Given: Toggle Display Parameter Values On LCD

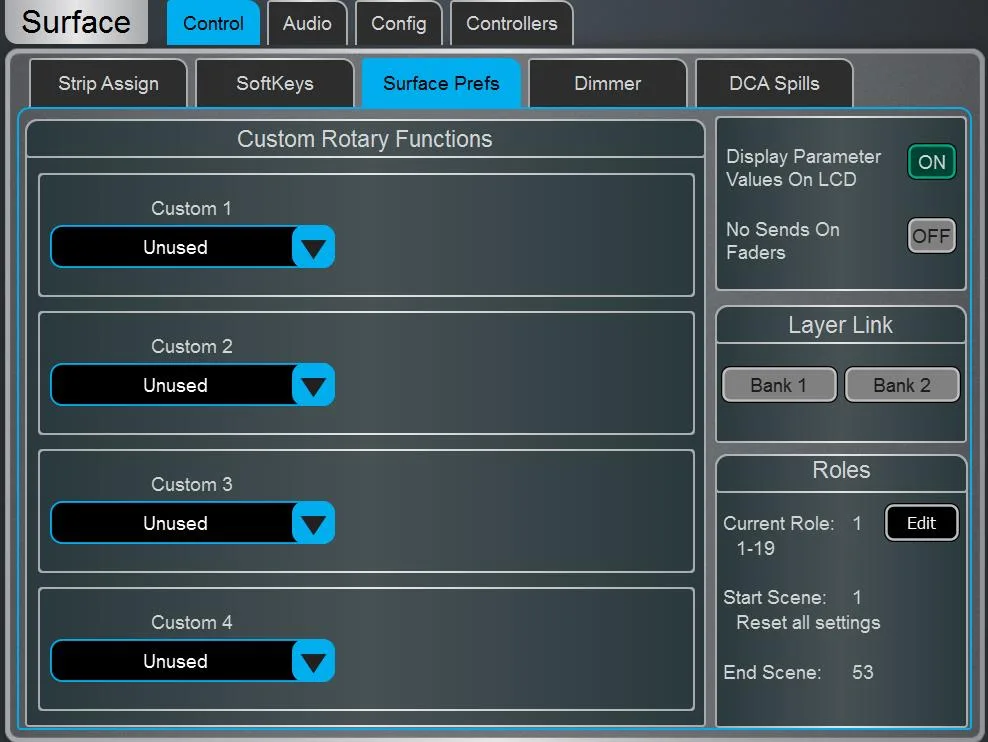Looking at the screenshot, I should click(x=931, y=162).
